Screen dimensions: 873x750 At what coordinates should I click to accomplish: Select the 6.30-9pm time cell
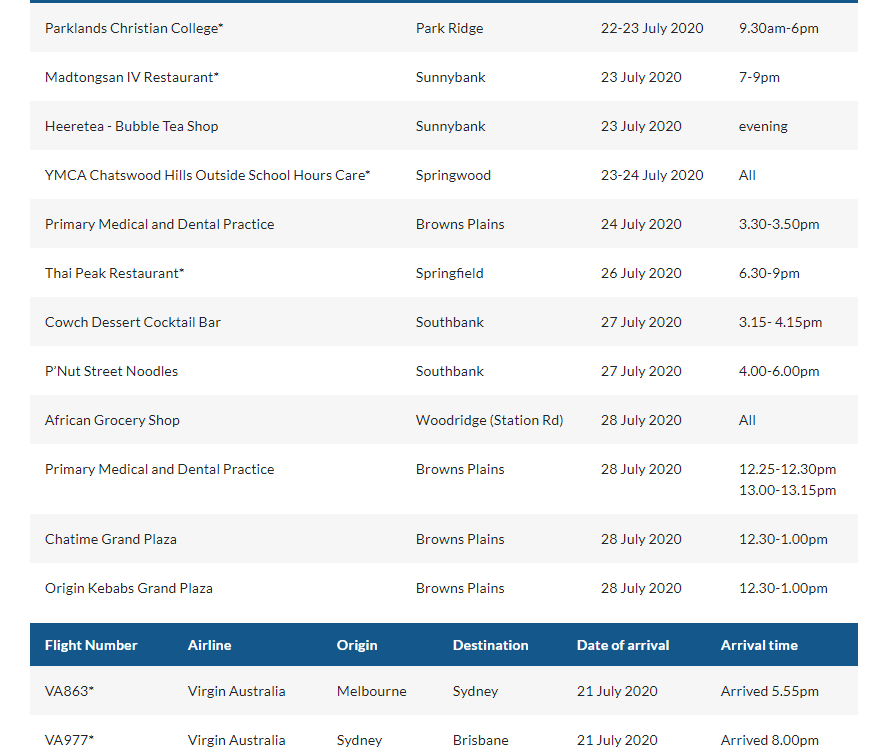(769, 273)
